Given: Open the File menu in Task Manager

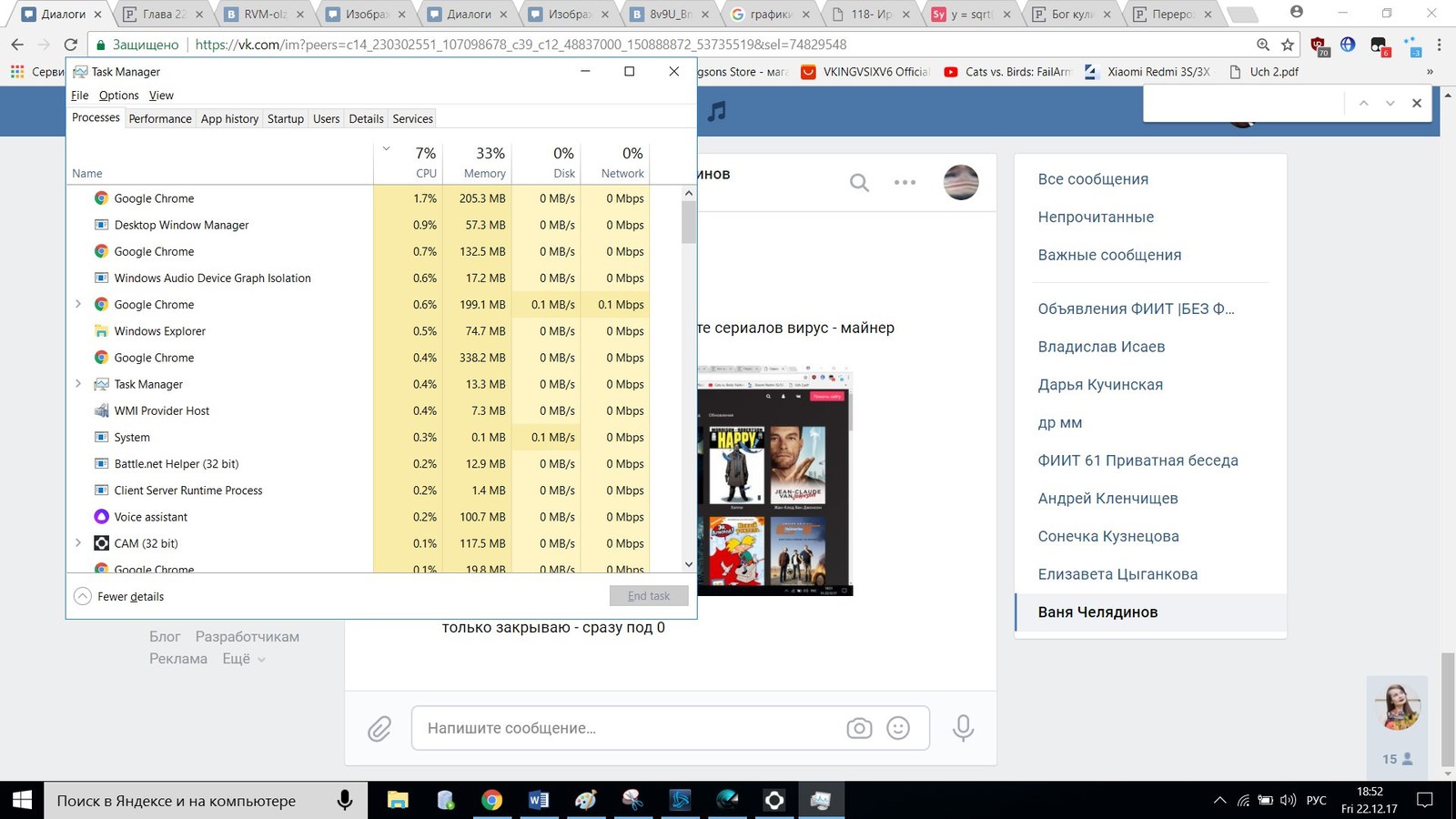Looking at the screenshot, I should click(x=80, y=96).
